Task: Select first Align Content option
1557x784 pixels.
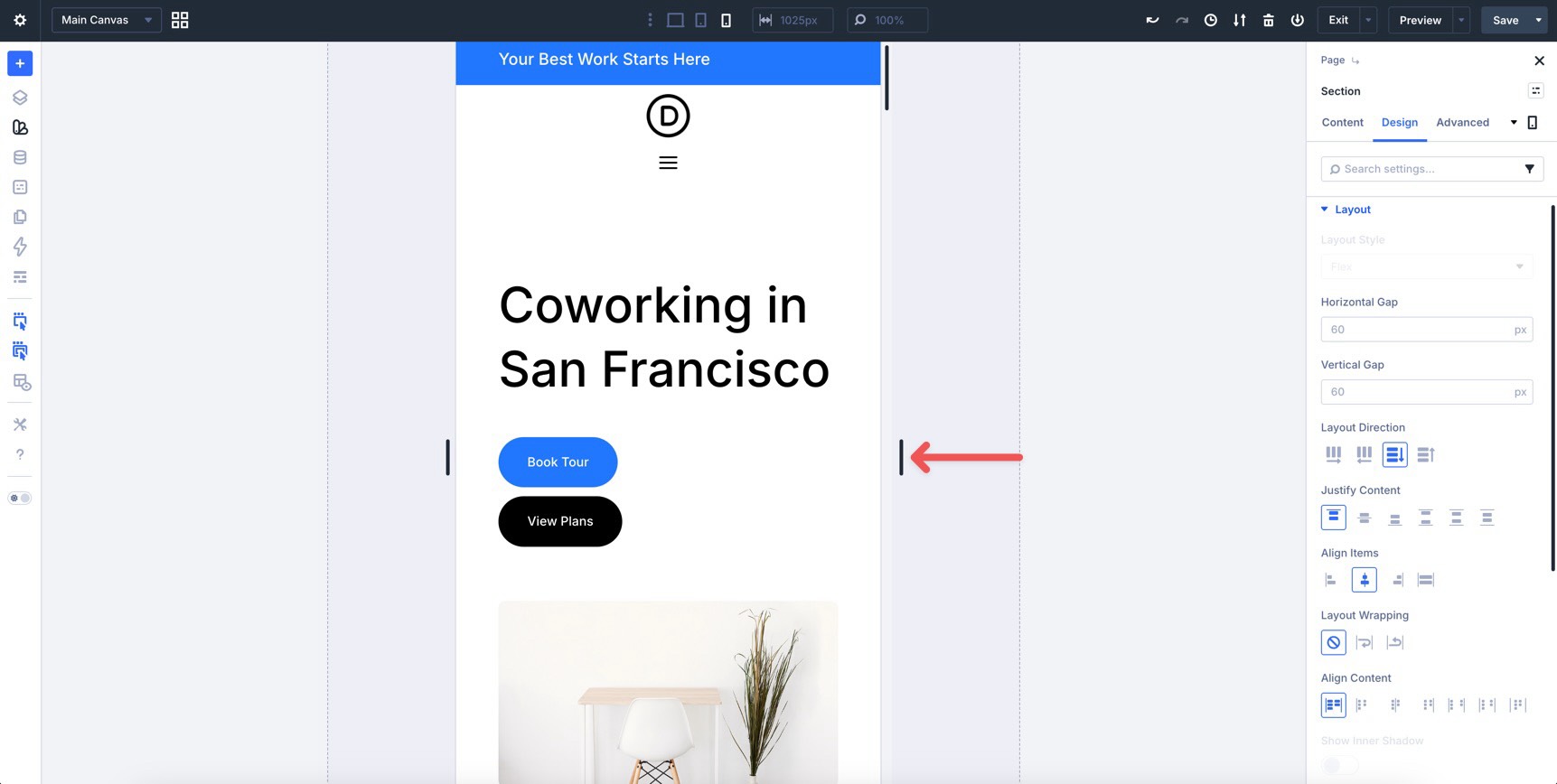Action: (1333, 705)
